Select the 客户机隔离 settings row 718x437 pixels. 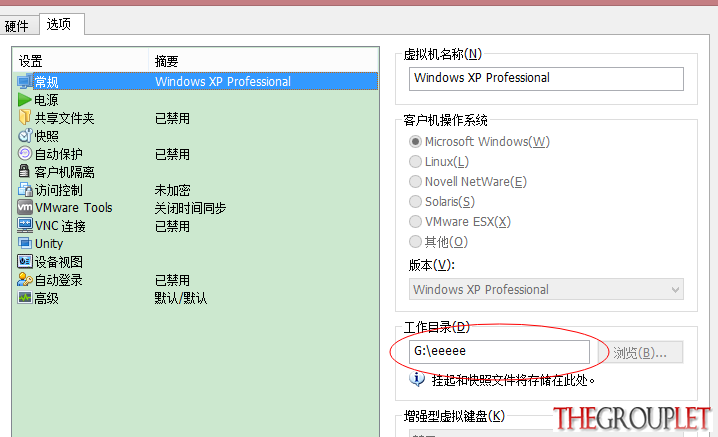197,172
